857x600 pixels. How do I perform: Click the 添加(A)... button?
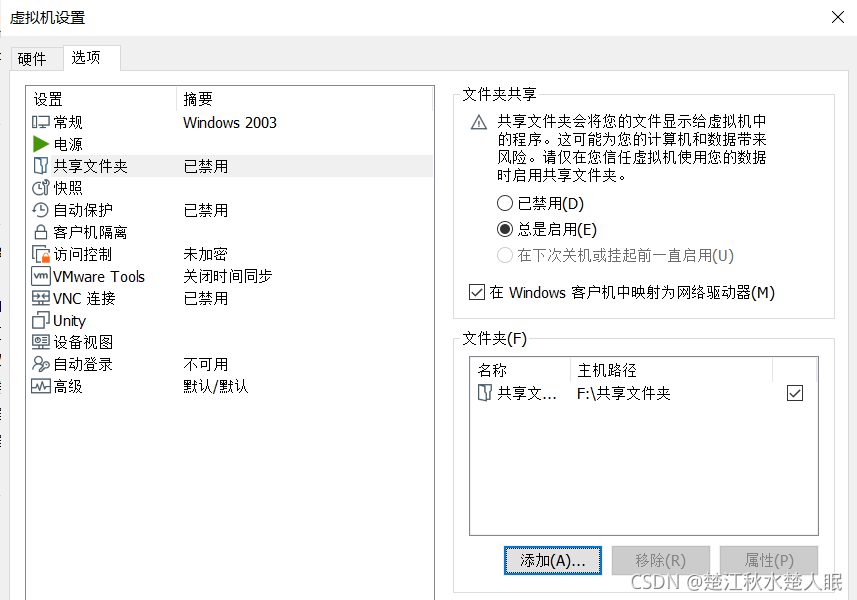point(553,560)
